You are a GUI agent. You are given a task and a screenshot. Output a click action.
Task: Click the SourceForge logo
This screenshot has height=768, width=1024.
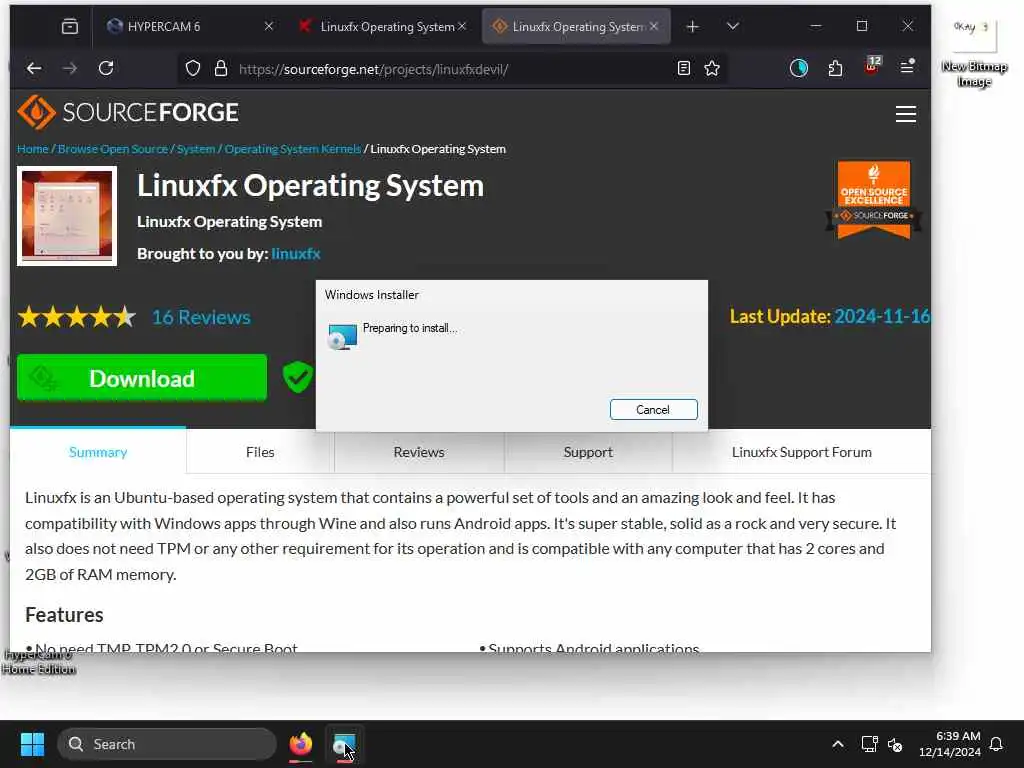coord(128,112)
